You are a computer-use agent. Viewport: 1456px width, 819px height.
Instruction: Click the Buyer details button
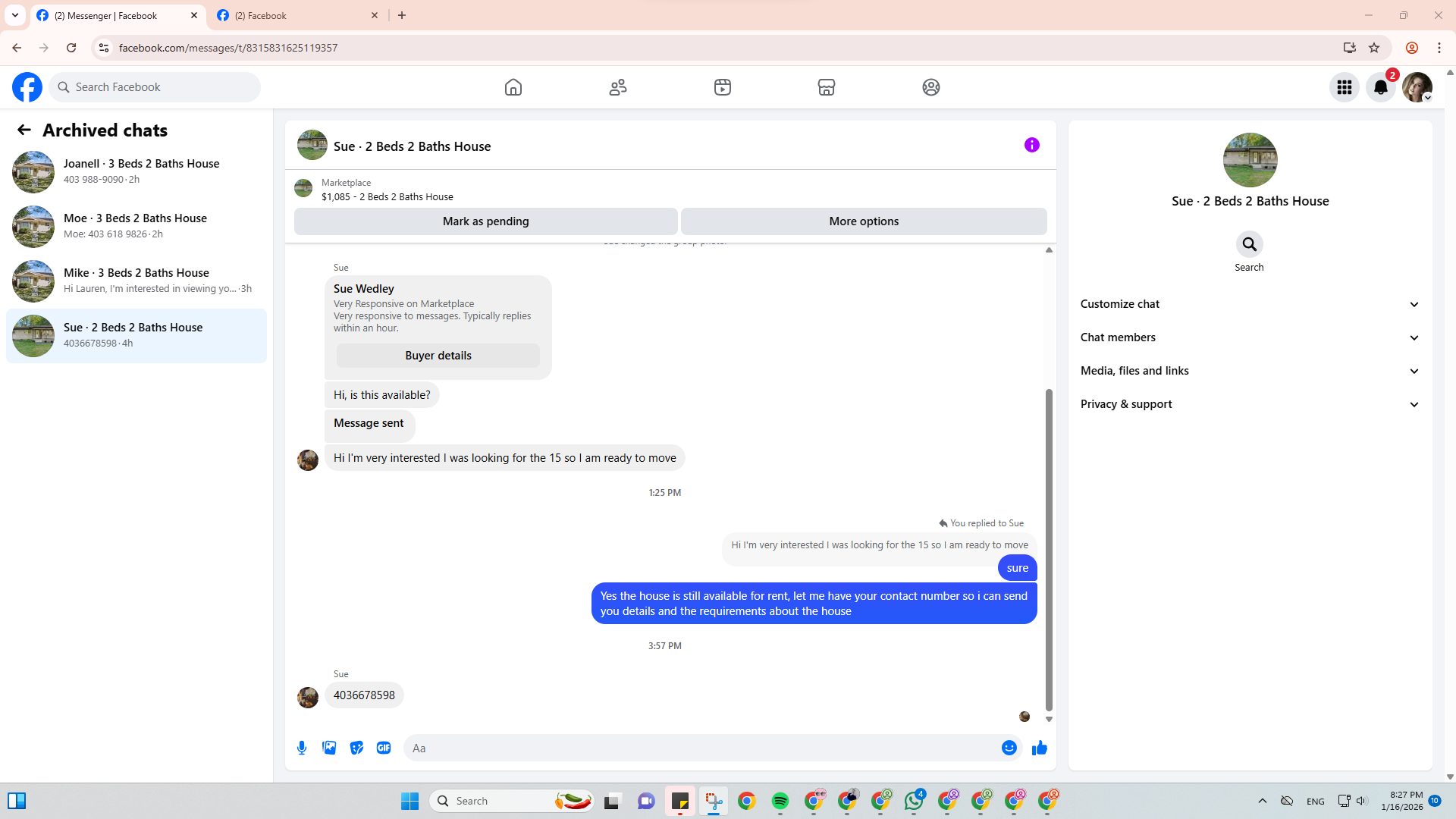pos(438,356)
